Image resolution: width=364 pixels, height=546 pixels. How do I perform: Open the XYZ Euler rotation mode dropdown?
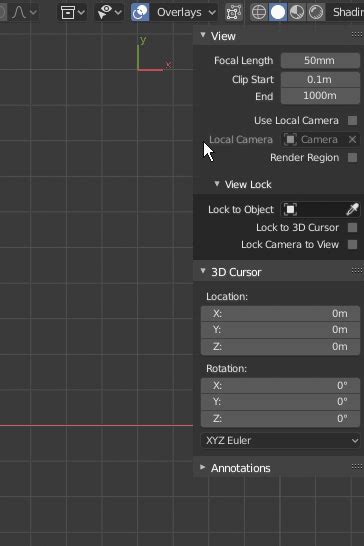tap(280, 440)
